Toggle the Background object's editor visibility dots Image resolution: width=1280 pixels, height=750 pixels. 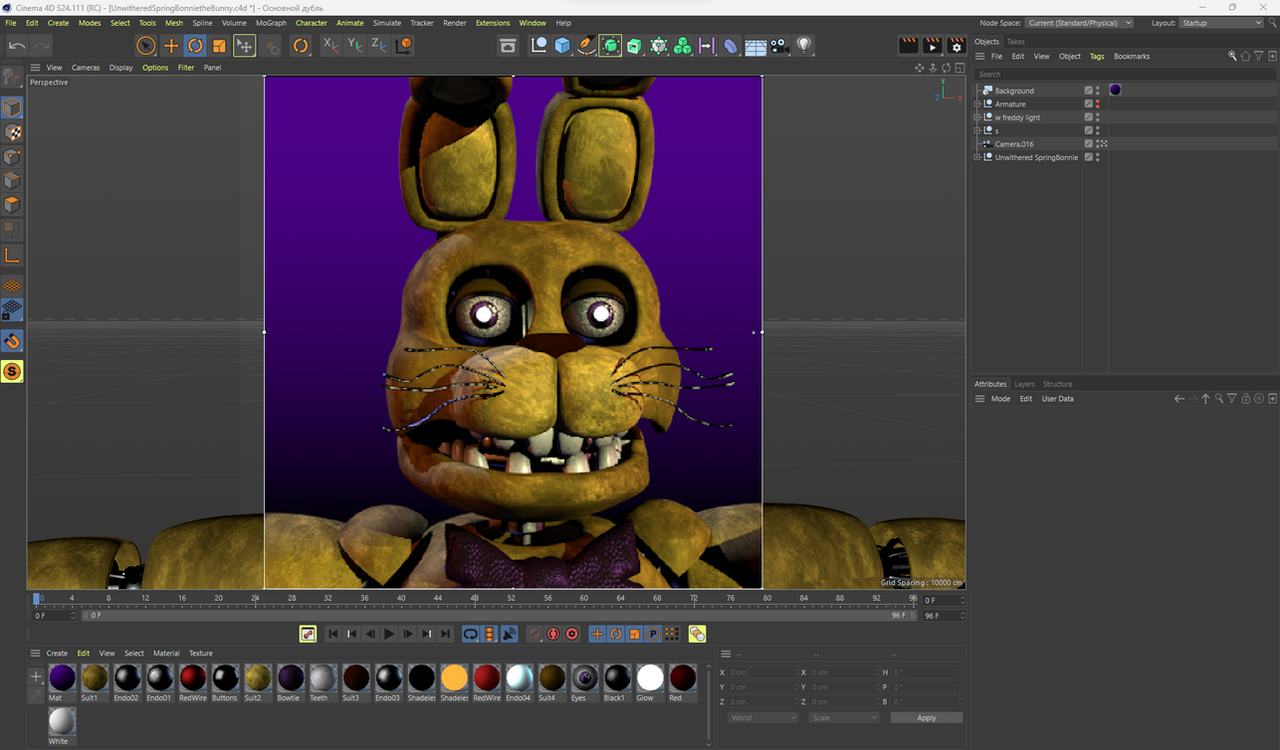pyautogui.click(x=1098, y=91)
